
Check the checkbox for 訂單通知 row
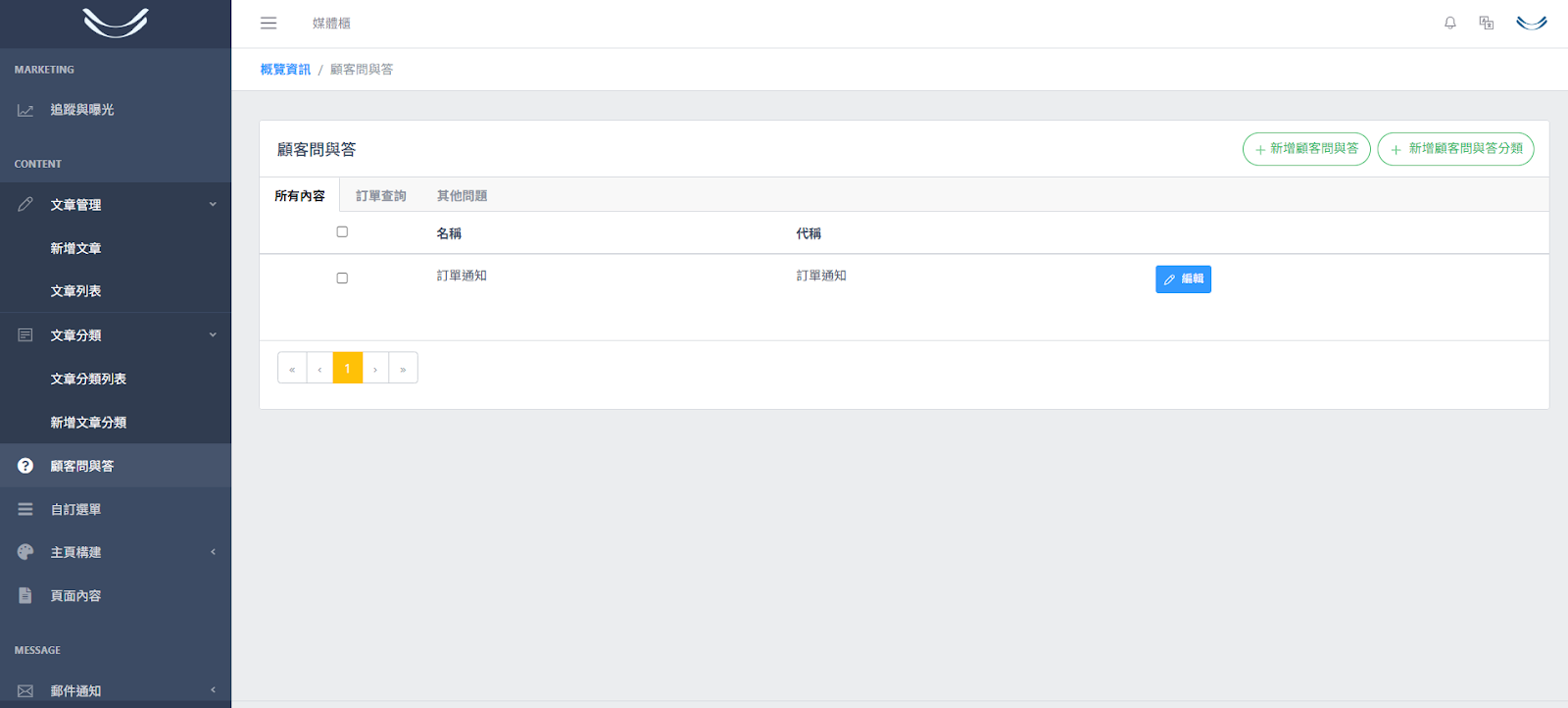click(x=342, y=278)
